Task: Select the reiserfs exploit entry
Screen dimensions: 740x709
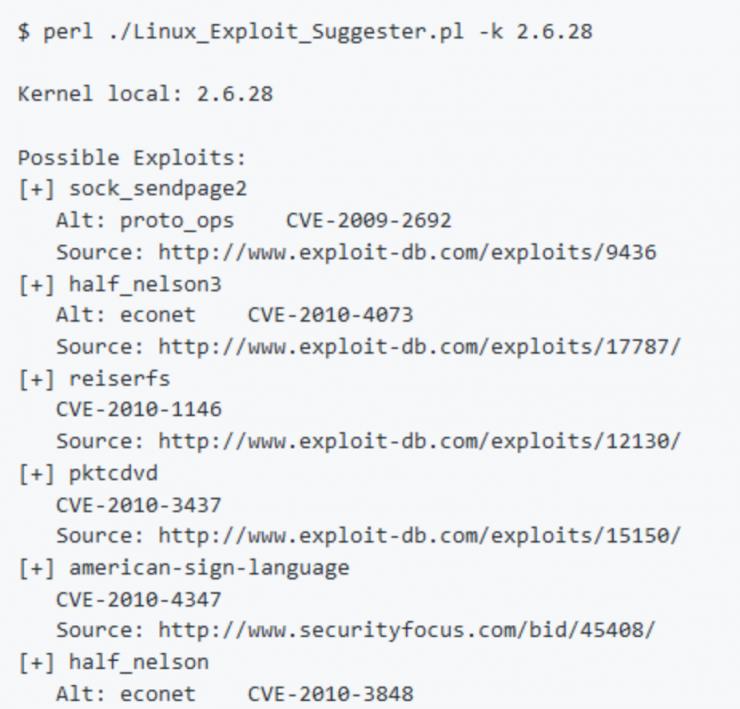Action: pyautogui.click(x=119, y=378)
